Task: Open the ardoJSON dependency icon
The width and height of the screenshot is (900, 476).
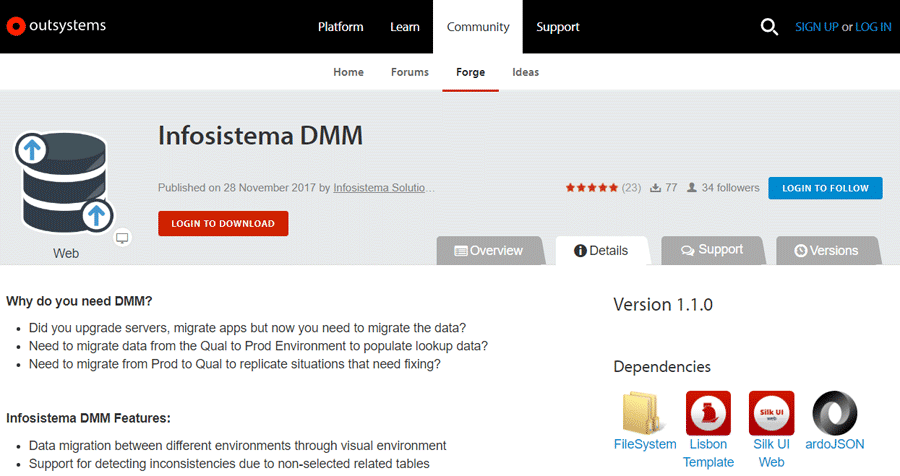Action: click(x=835, y=413)
